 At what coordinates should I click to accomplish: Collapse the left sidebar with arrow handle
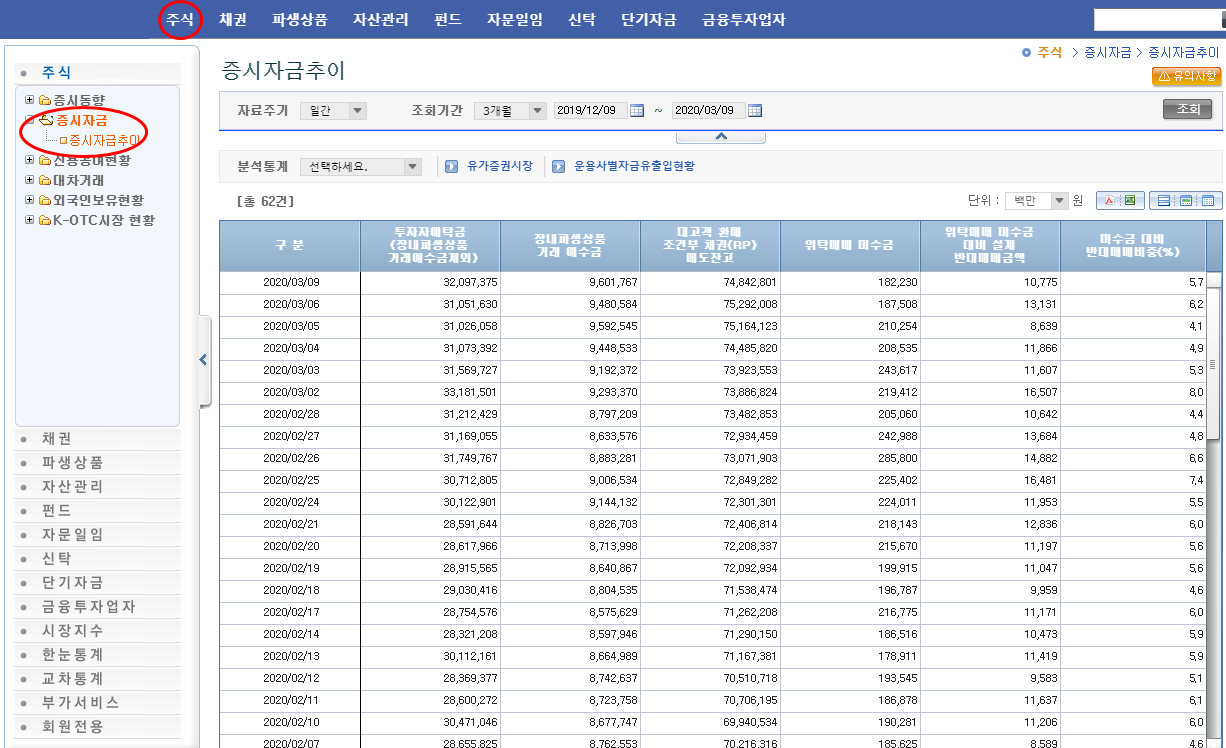click(x=203, y=360)
